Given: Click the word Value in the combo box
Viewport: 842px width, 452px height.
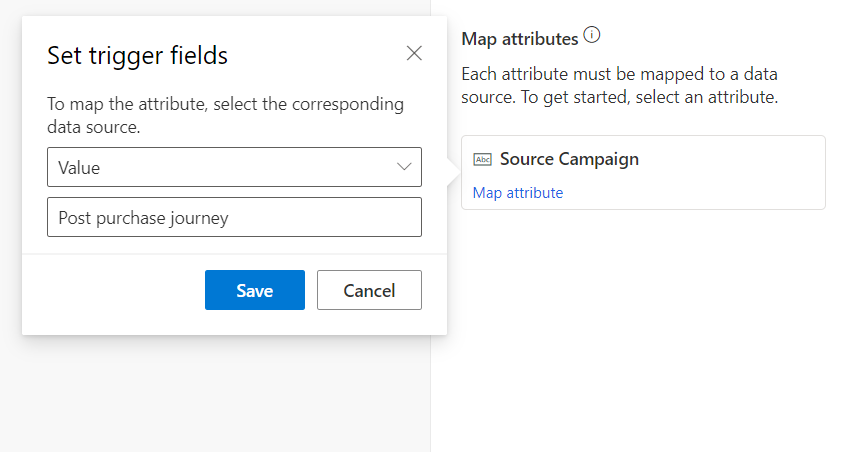Looking at the screenshot, I should 79,168.
